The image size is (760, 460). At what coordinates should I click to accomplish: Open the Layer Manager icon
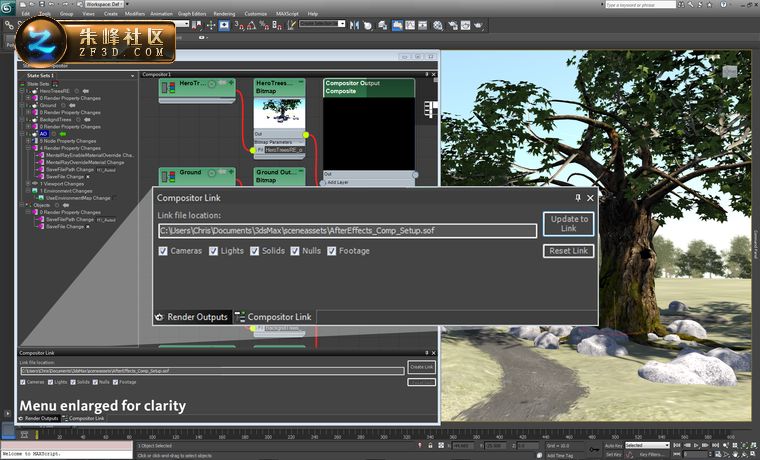(x=383, y=25)
